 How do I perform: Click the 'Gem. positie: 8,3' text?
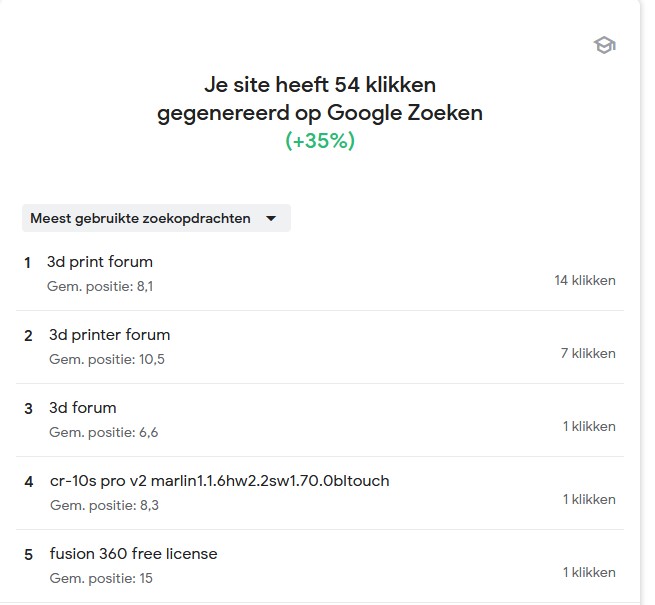(104, 506)
